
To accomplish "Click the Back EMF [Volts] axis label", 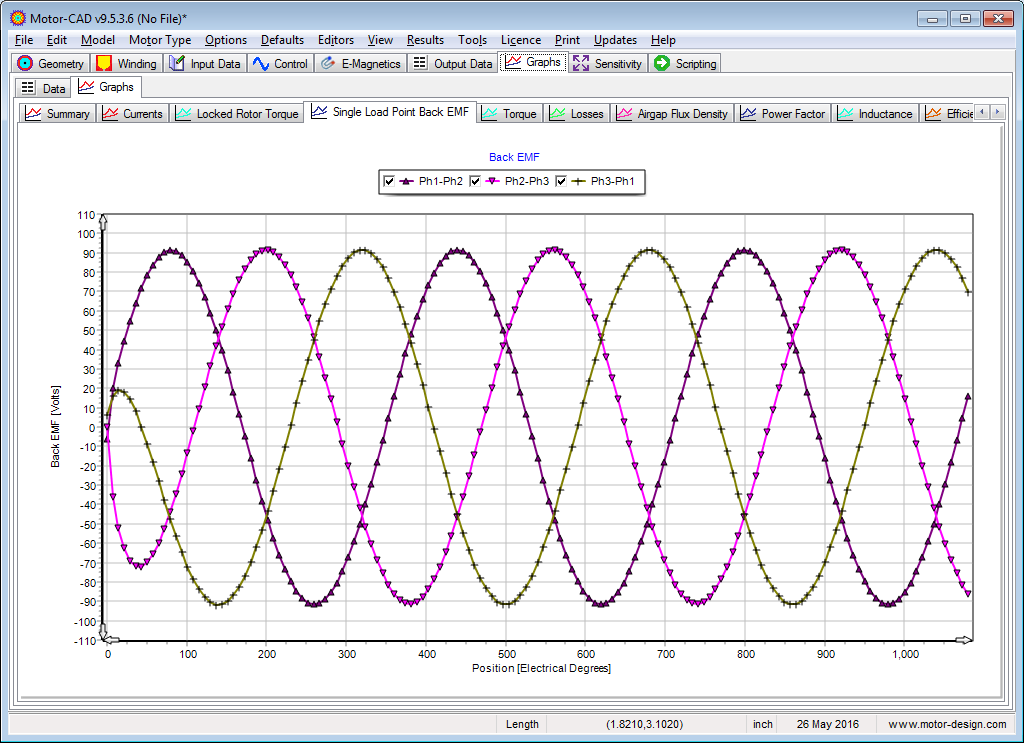I will tap(56, 426).
